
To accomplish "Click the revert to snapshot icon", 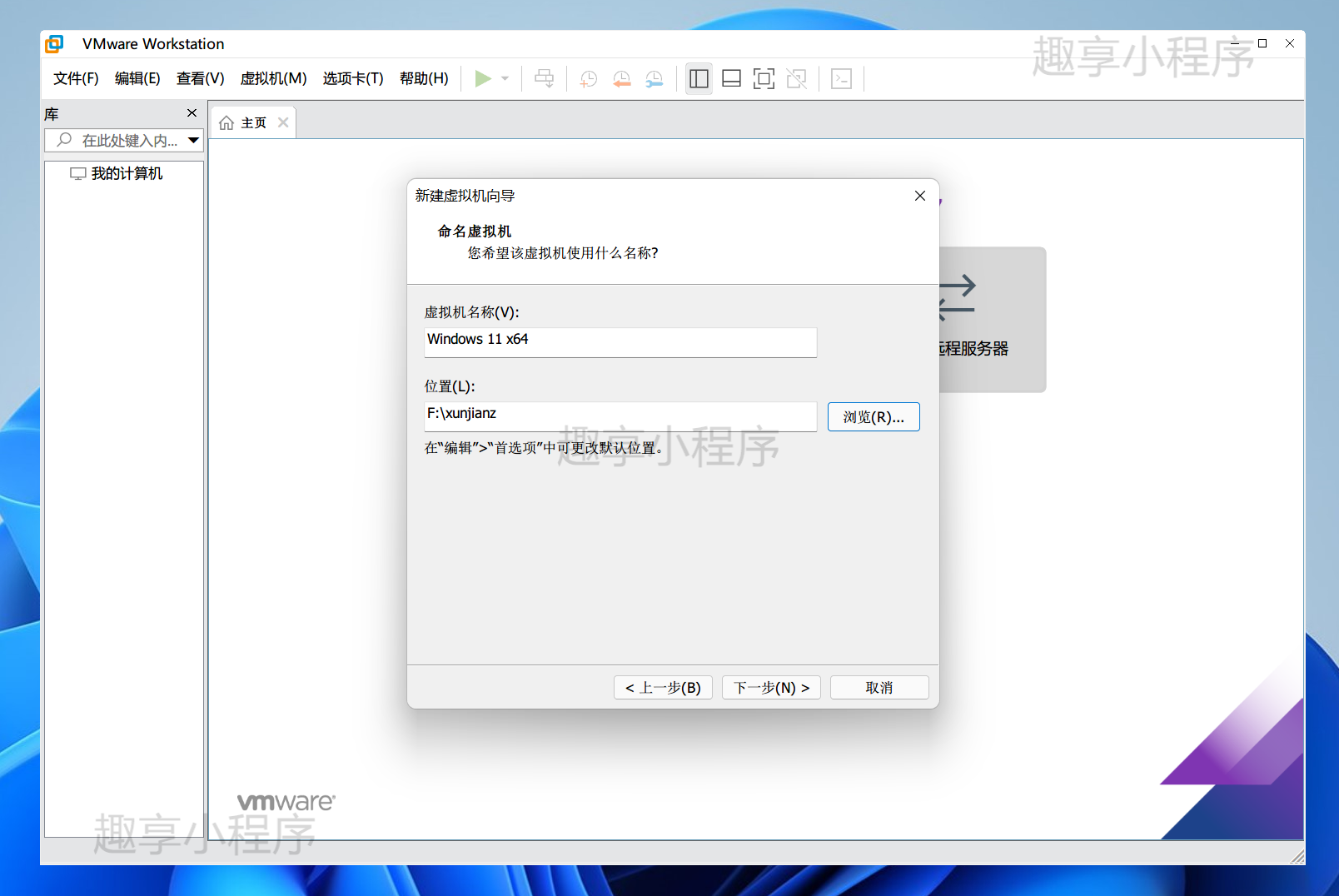I will click(x=621, y=79).
